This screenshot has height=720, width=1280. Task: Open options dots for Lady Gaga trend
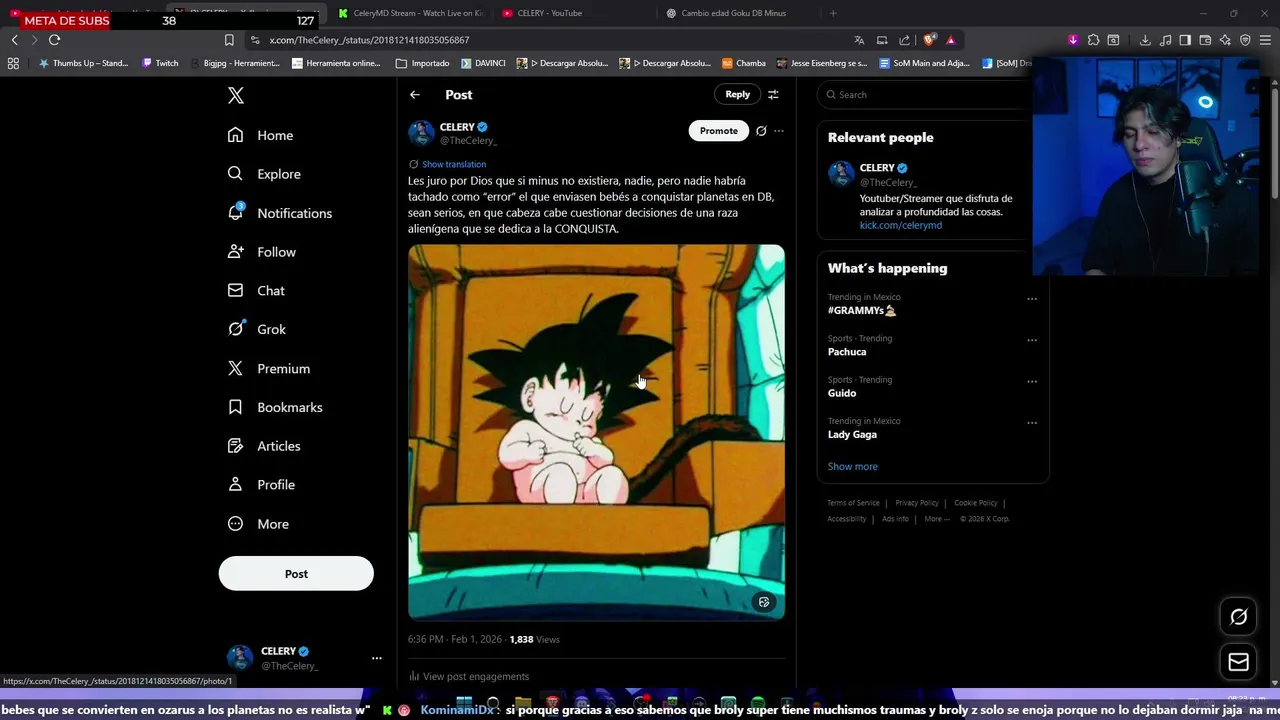coord(1032,423)
